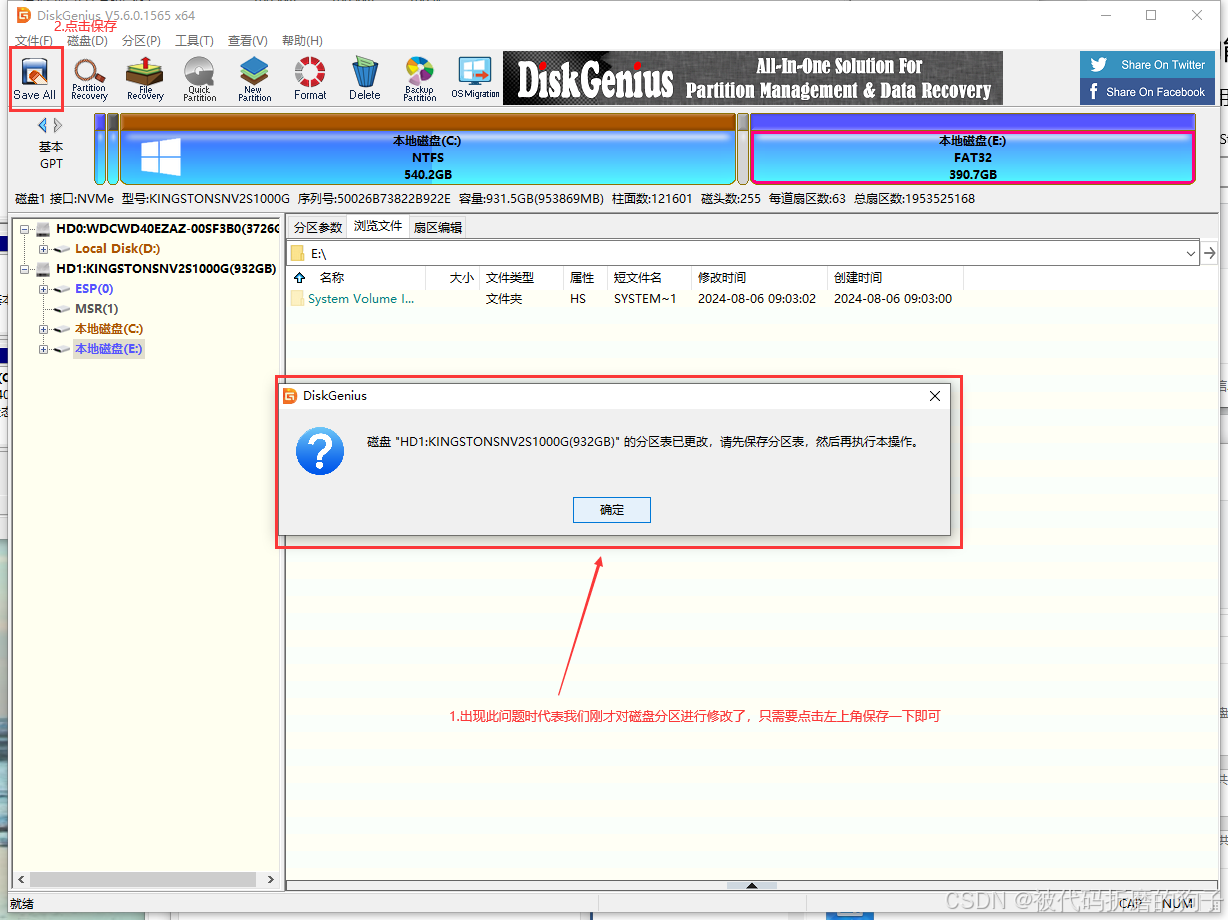Click the Delete partition icon

pos(365,78)
